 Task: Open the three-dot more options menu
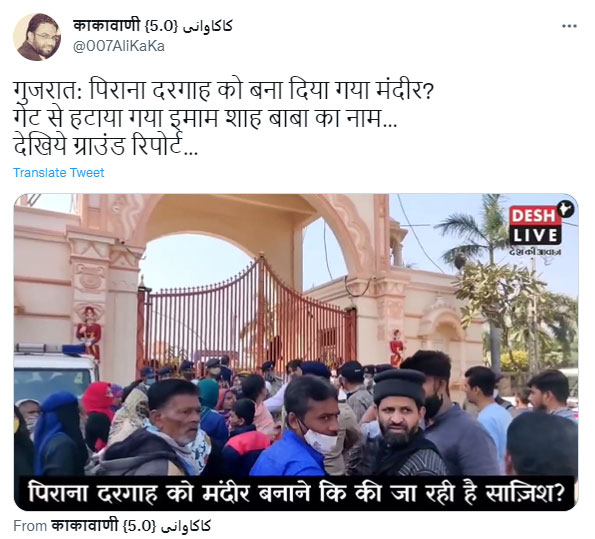[x=569, y=26]
